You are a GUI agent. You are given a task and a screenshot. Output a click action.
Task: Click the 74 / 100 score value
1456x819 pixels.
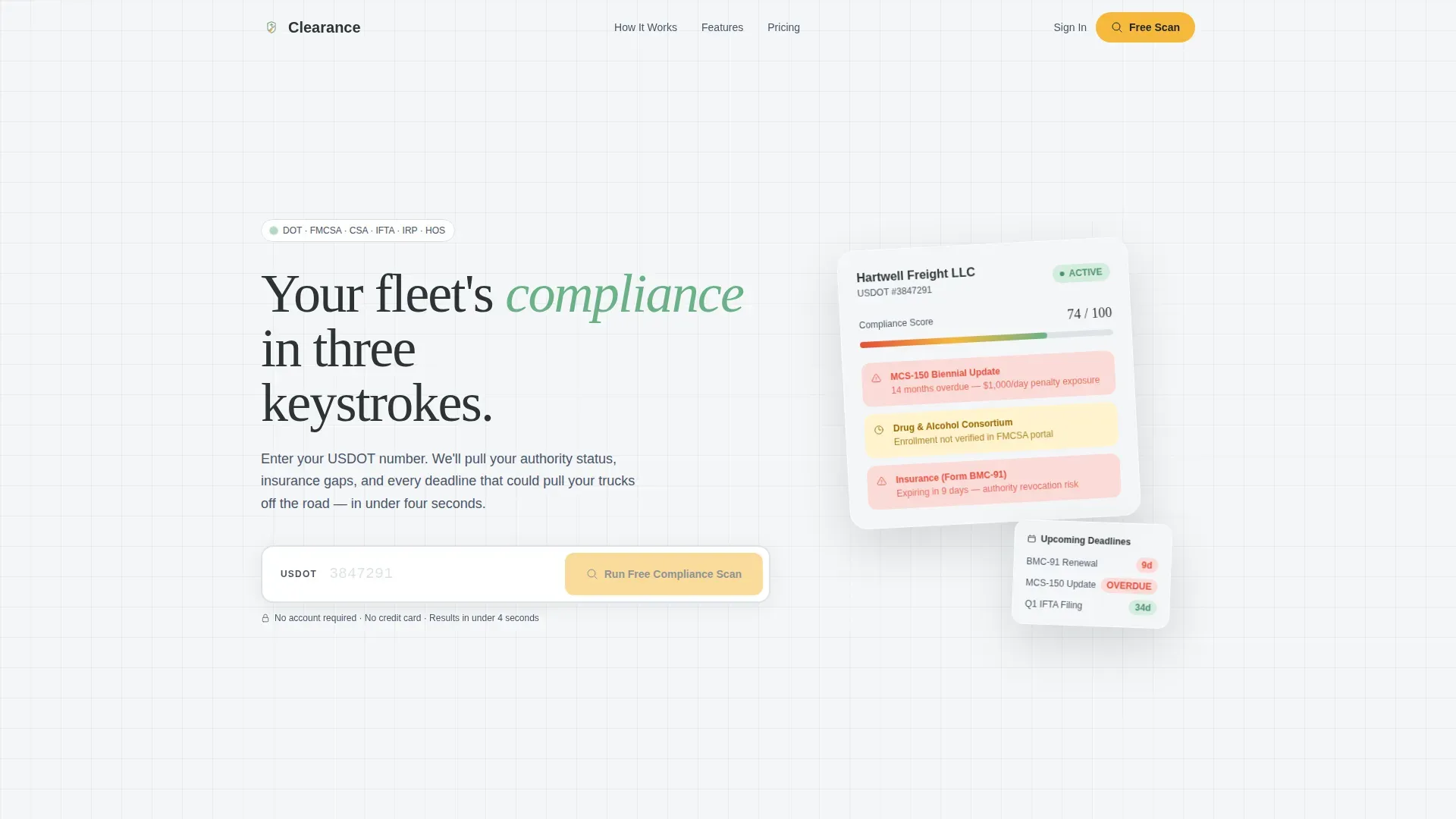[1089, 313]
